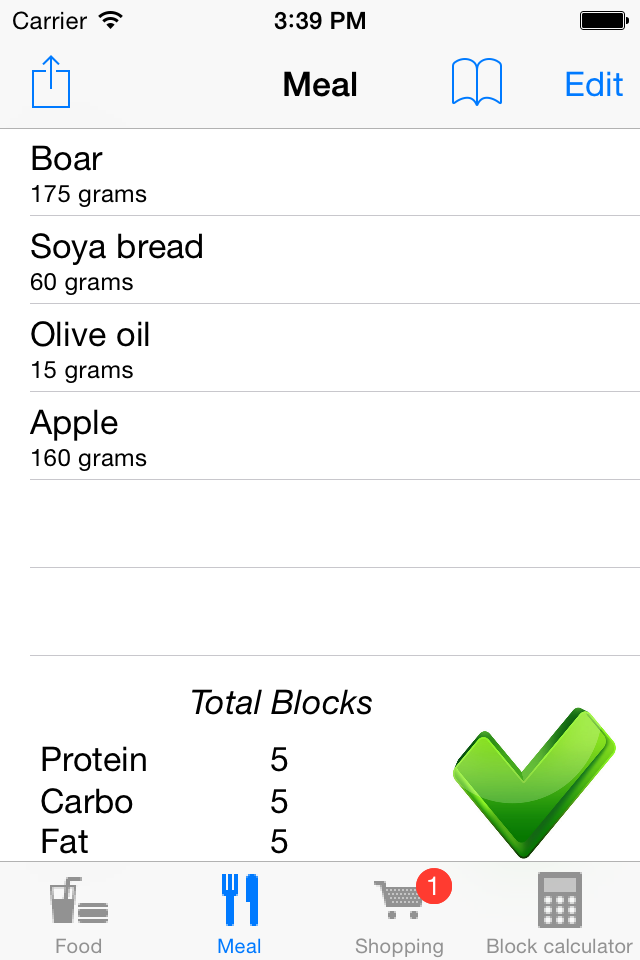Viewport: 640px width, 960px height.
Task: Open the Olive oil entry
Action: tap(320, 348)
